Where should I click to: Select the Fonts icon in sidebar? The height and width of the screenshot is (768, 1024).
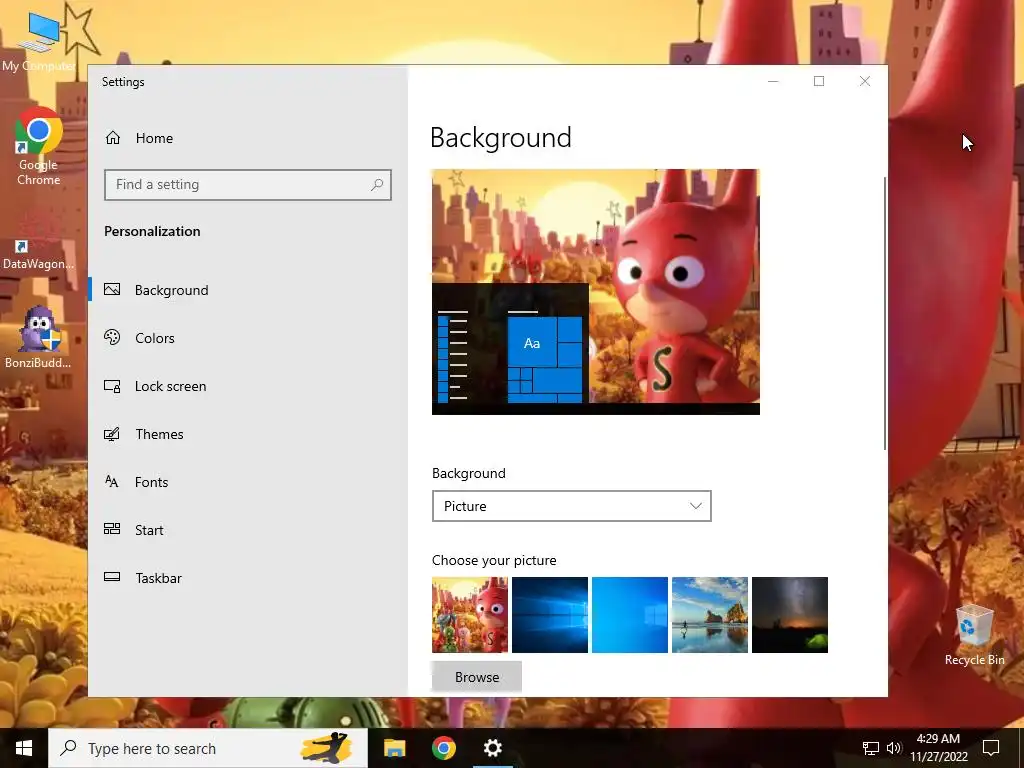point(112,482)
